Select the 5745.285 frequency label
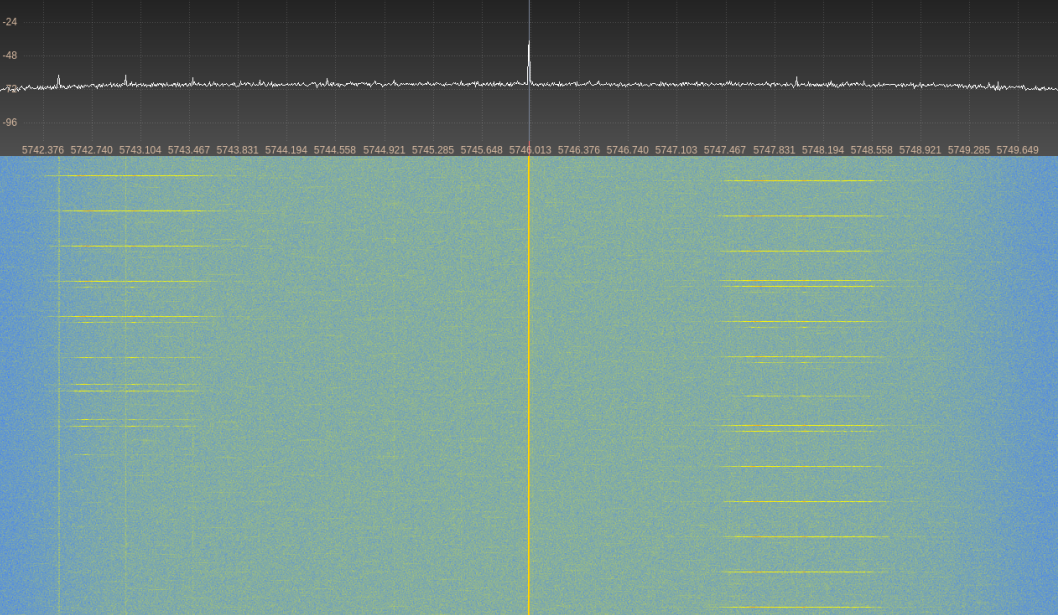1058x615 pixels. 433,150
